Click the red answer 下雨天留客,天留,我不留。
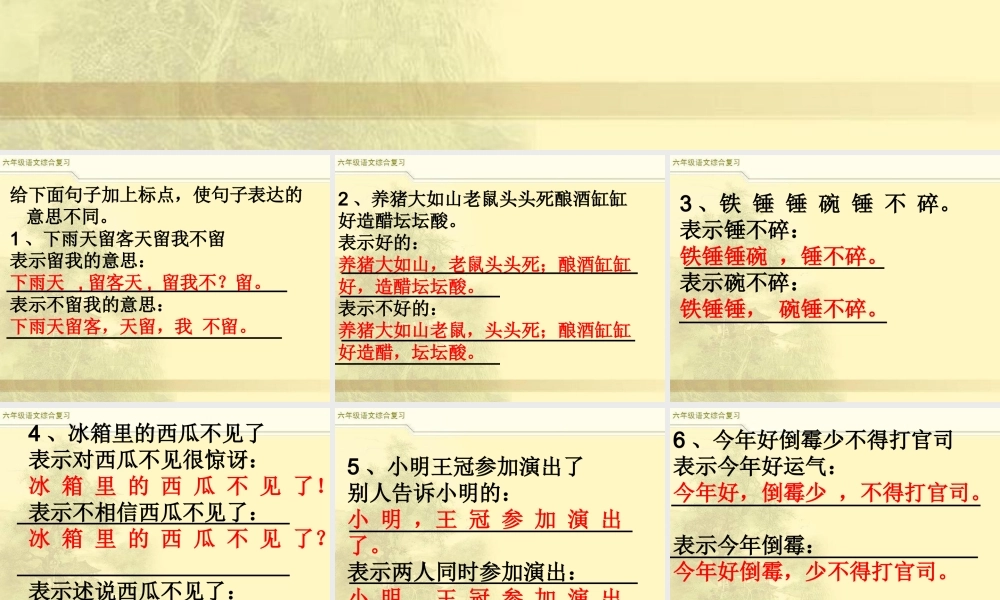Viewport: 1000px width, 600px height. pos(129,326)
